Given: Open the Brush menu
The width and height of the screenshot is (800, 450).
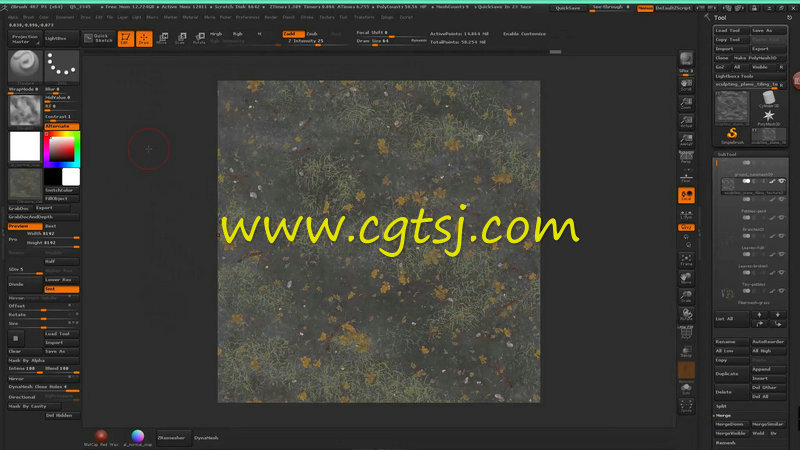Looking at the screenshot, I should point(29,17).
